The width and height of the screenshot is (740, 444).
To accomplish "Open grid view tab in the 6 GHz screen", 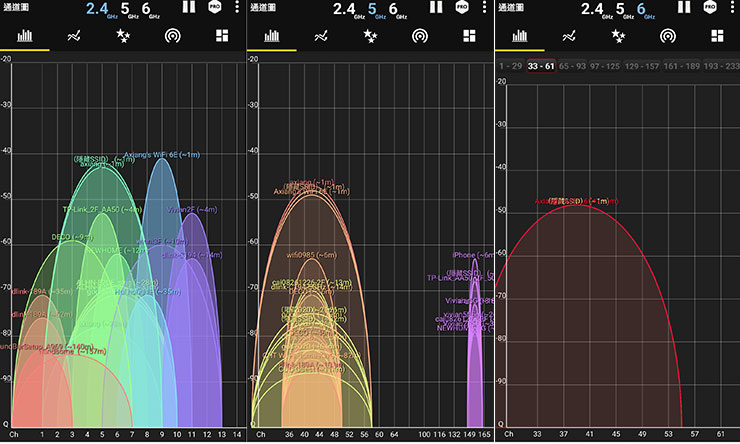I will [717, 36].
